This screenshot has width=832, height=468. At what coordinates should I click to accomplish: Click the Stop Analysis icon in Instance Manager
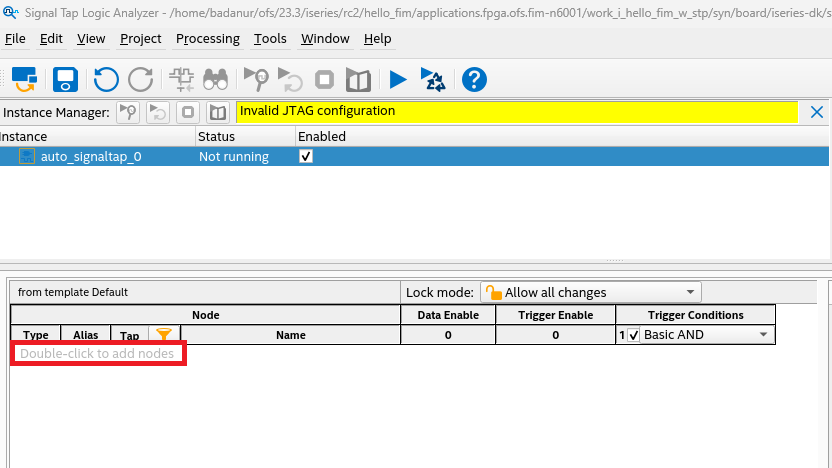188,112
